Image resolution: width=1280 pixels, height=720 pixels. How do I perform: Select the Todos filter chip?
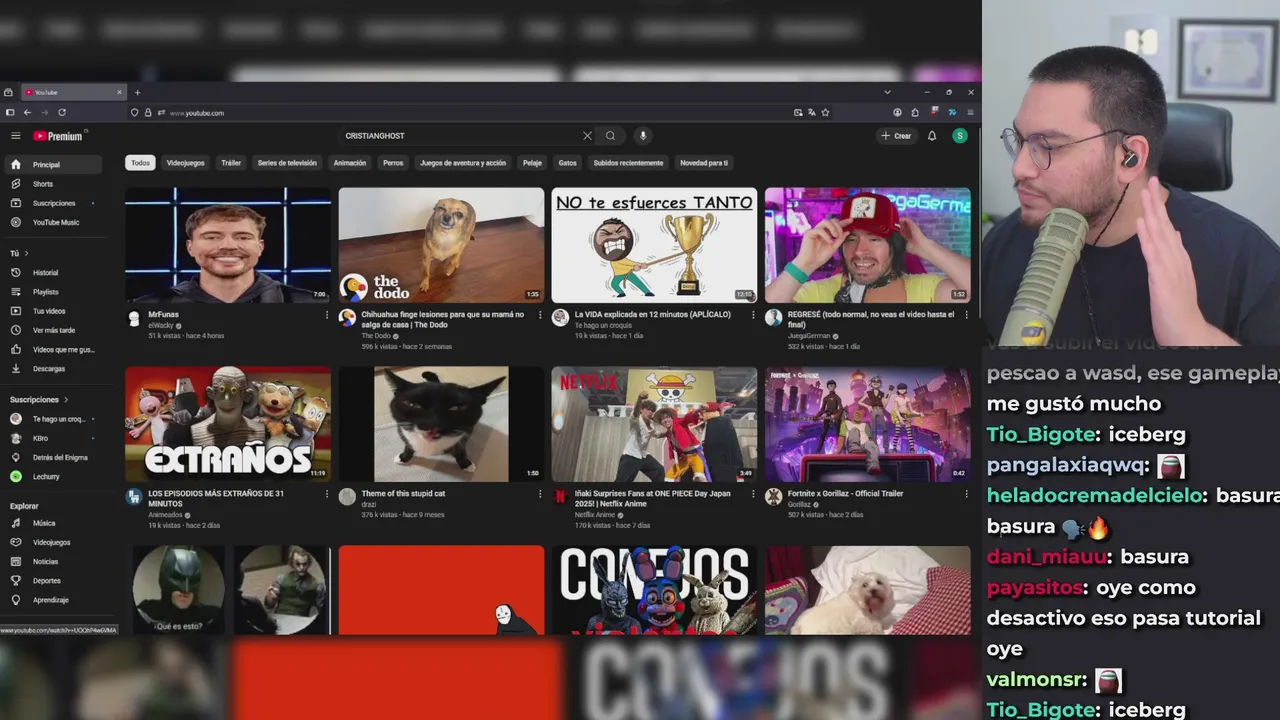[140, 163]
